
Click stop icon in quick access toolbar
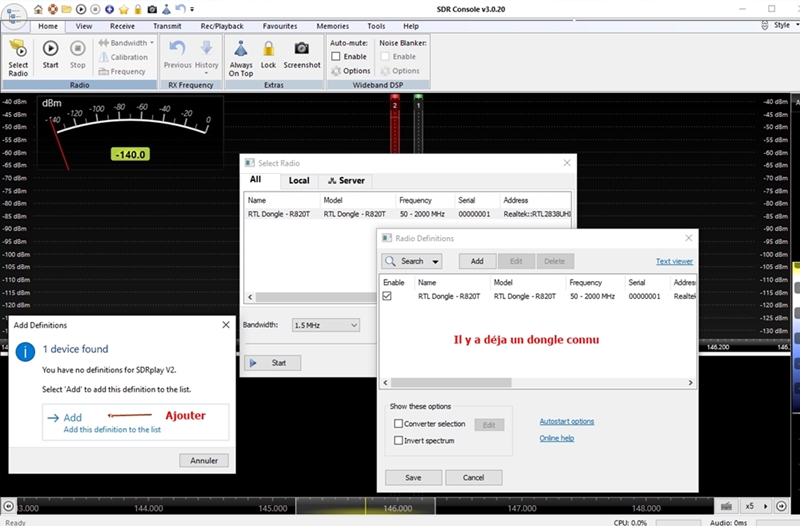95,9
